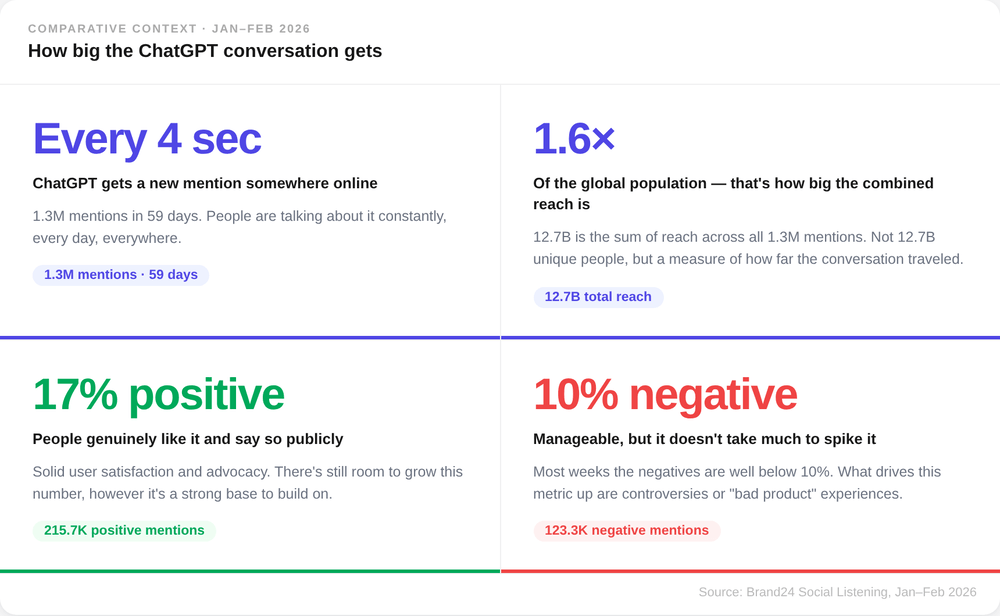Click "ChatGPT gets a new mention somewhere online" subheading
The height and width of the screenshot is (616, 1000).
pos(205,183)
